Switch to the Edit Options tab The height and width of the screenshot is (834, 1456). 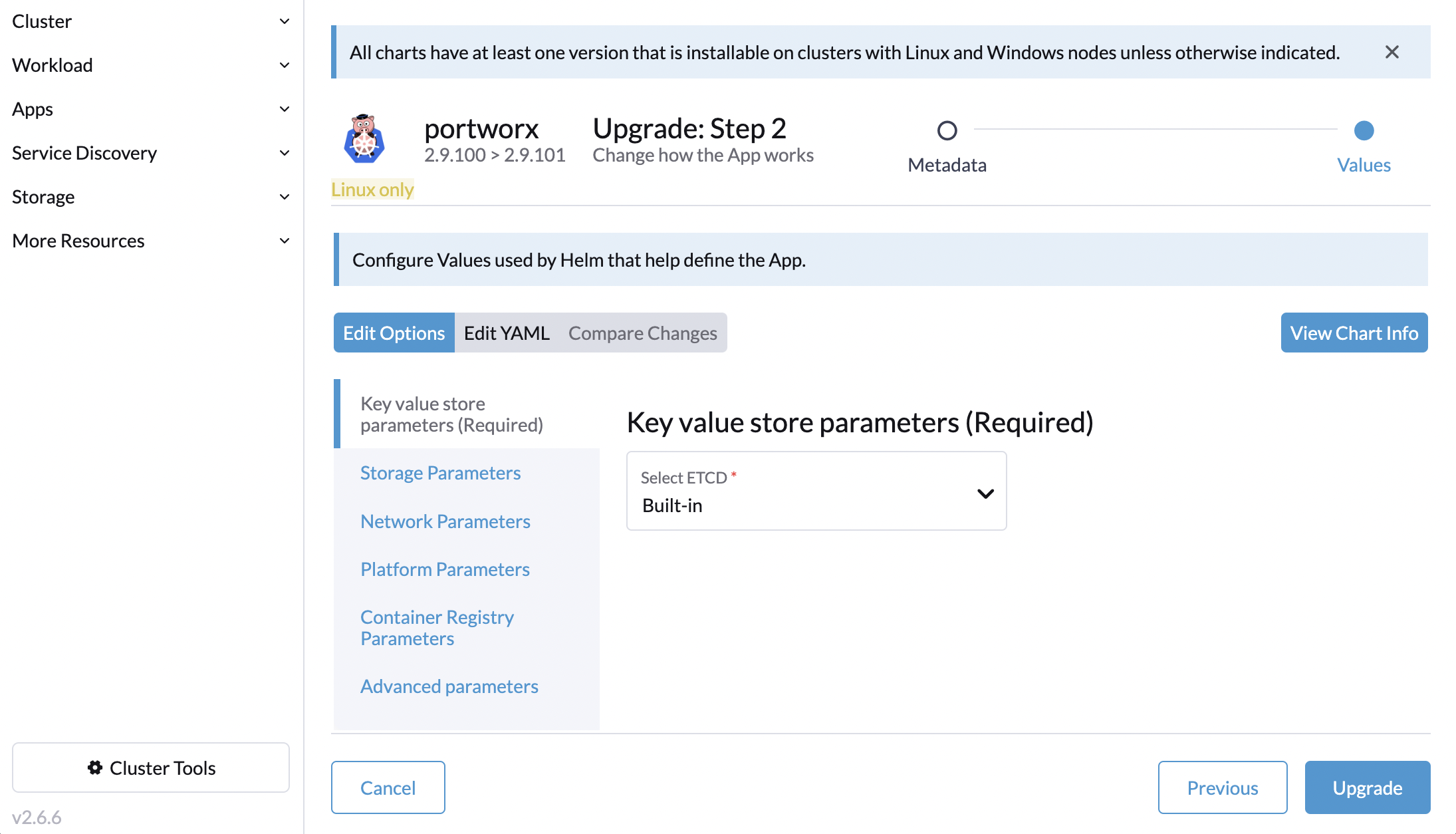click(x=394, y=333)
